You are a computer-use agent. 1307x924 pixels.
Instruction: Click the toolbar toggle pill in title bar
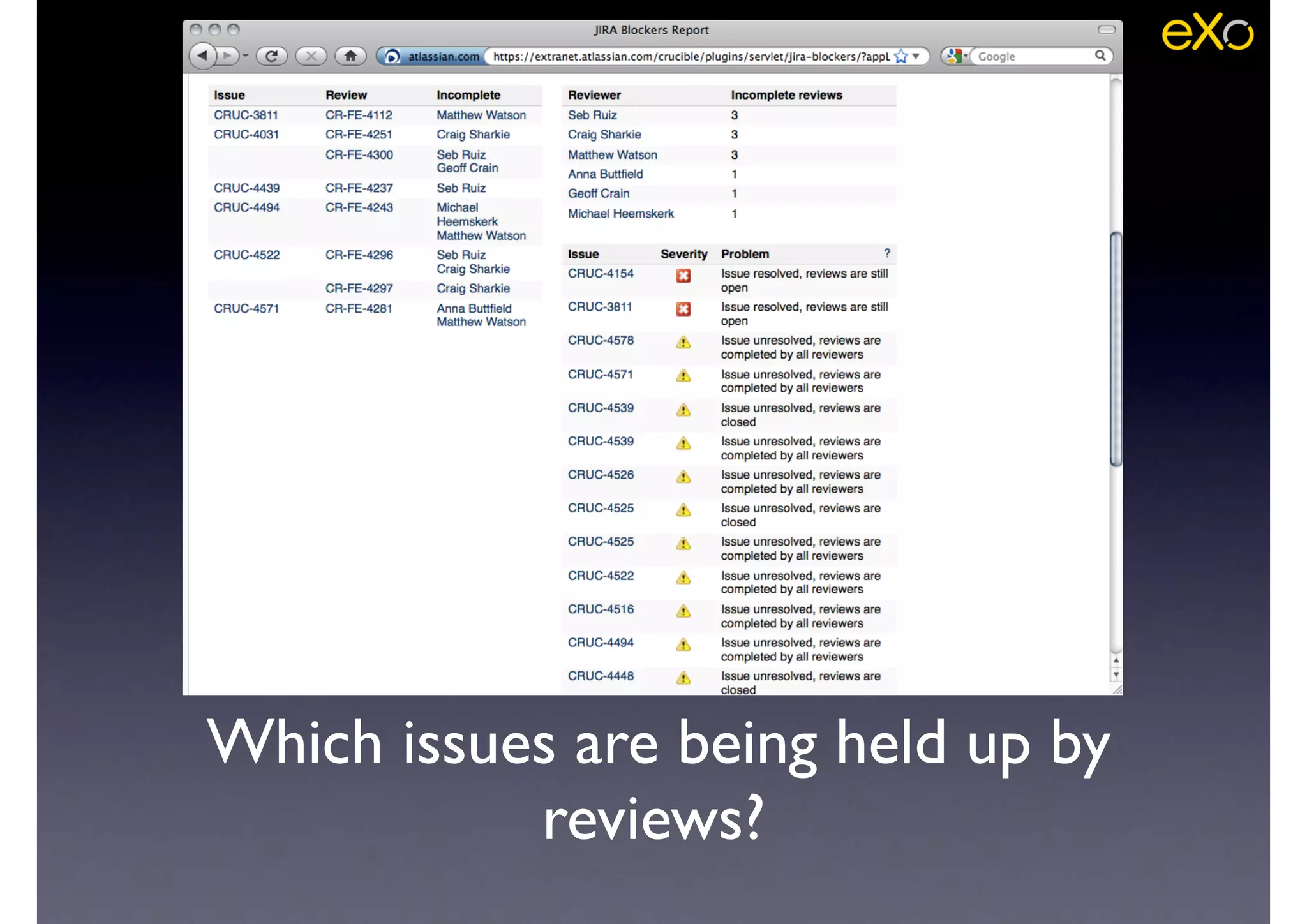point(1107,29)
